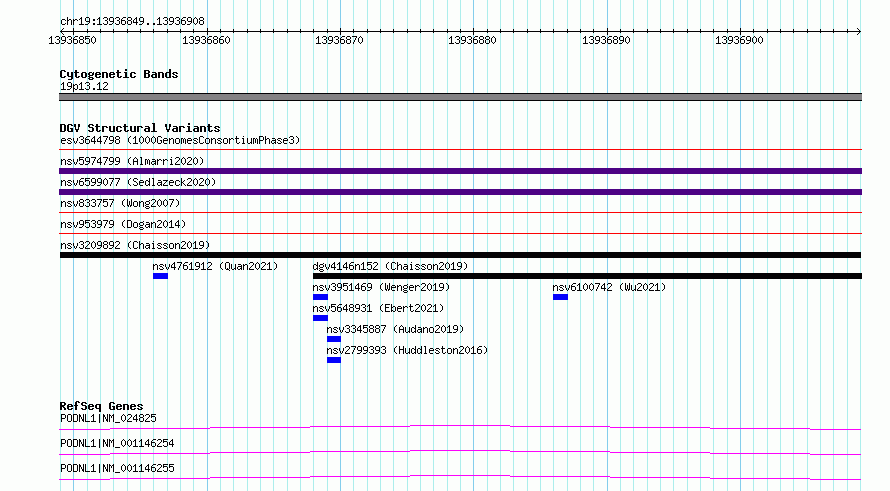Open nsv4761912 (Quan2021) label
The width and height of the screenshot is (890, 491).
point(215,266)
